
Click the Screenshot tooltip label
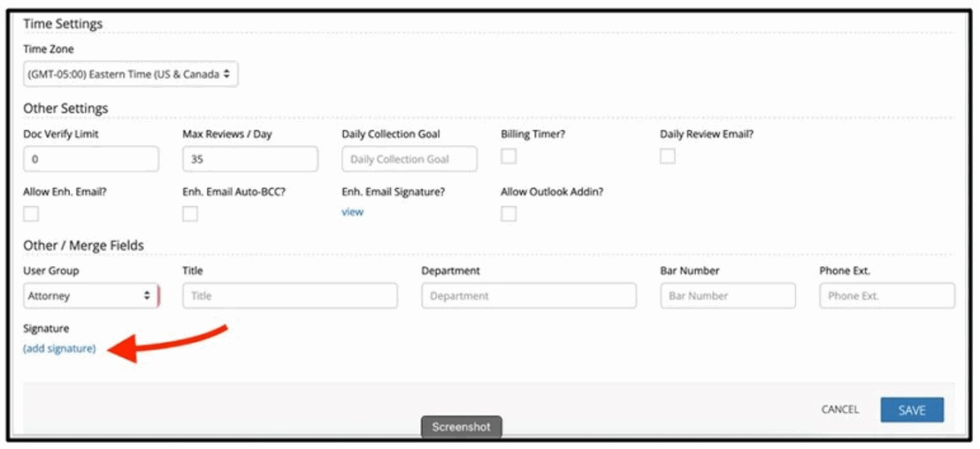(x=461, y=428)
